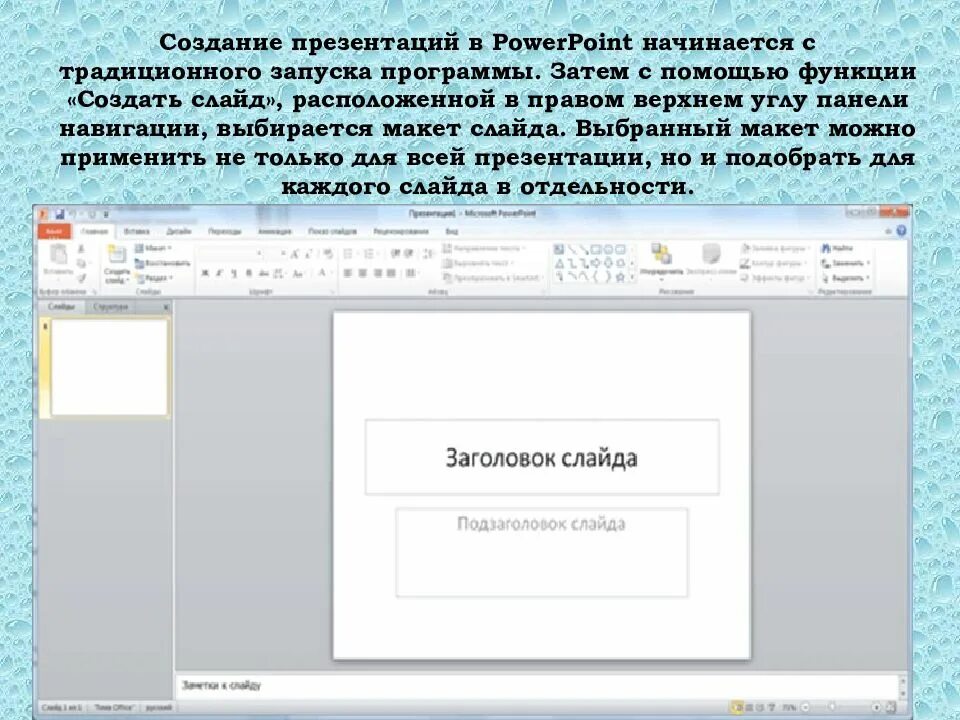This screenshot has width=960, height=720.
Task: Click the increase indent icon
Action: pyautogui.click(x=408, y=253)
